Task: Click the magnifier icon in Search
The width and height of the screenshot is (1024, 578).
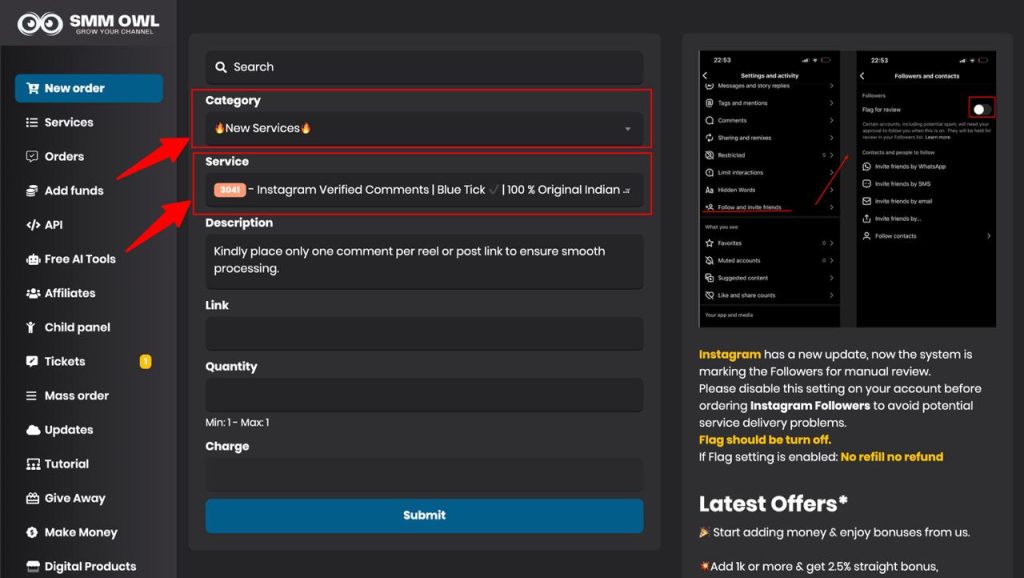Action: point(221,67)
